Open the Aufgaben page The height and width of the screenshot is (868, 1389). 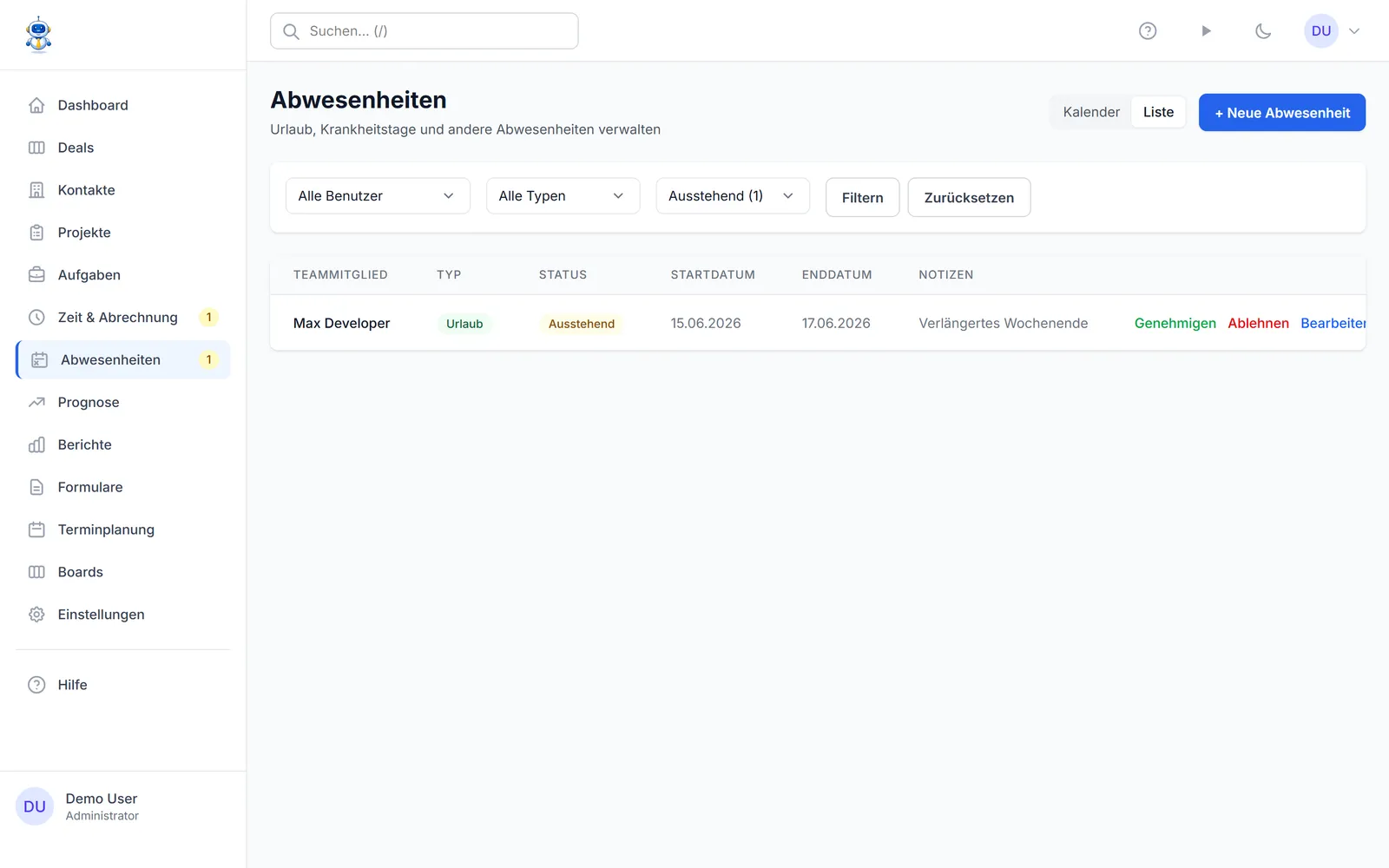tap(123, 275)
